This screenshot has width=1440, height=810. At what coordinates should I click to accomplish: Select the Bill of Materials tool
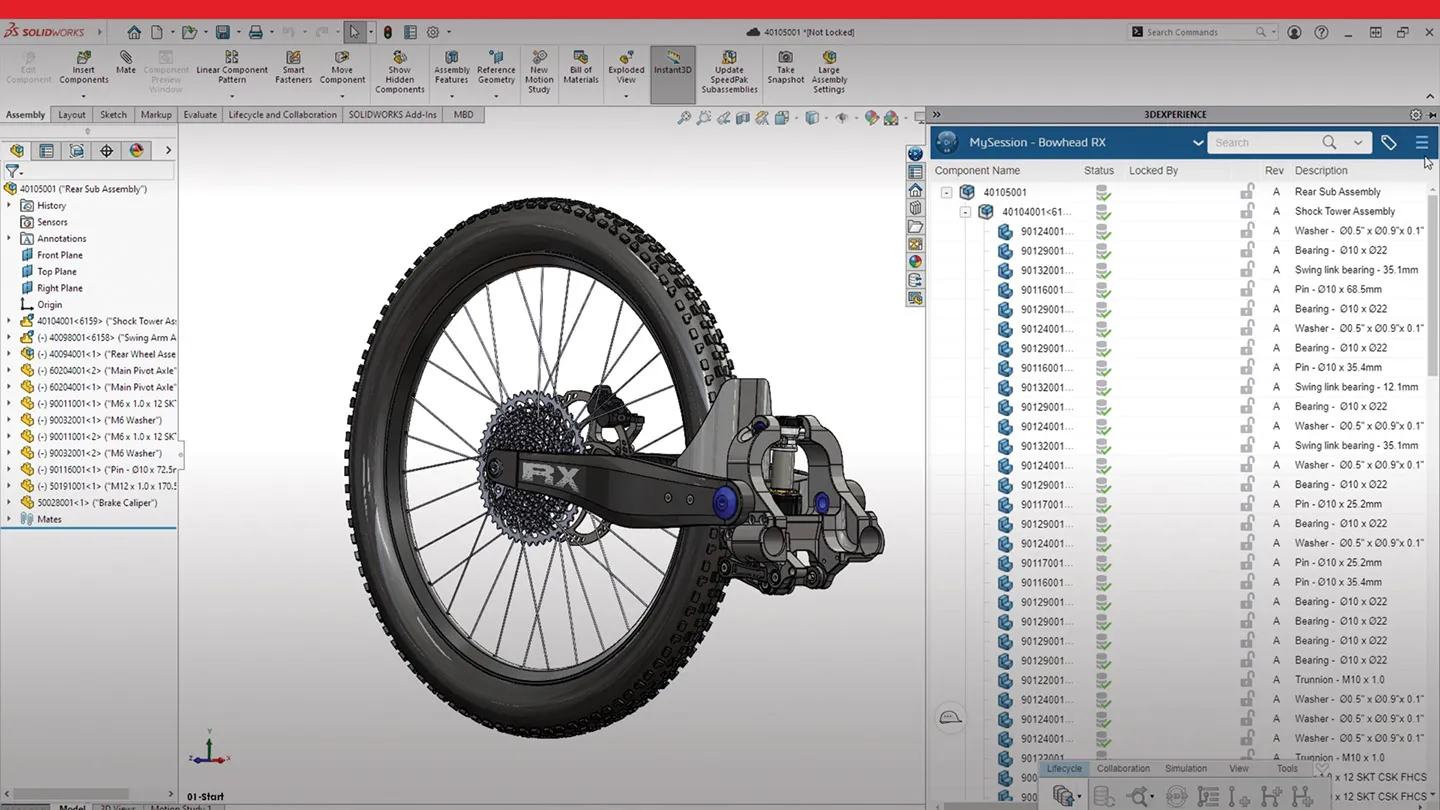[x=581, y=66]
